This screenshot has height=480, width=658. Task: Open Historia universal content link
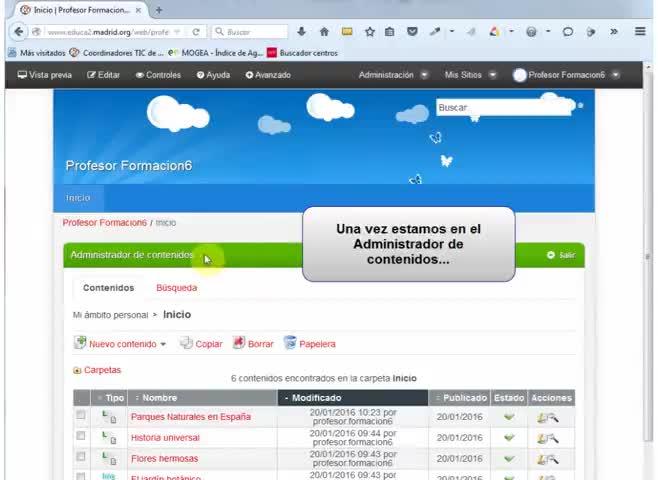coord(165,438)
